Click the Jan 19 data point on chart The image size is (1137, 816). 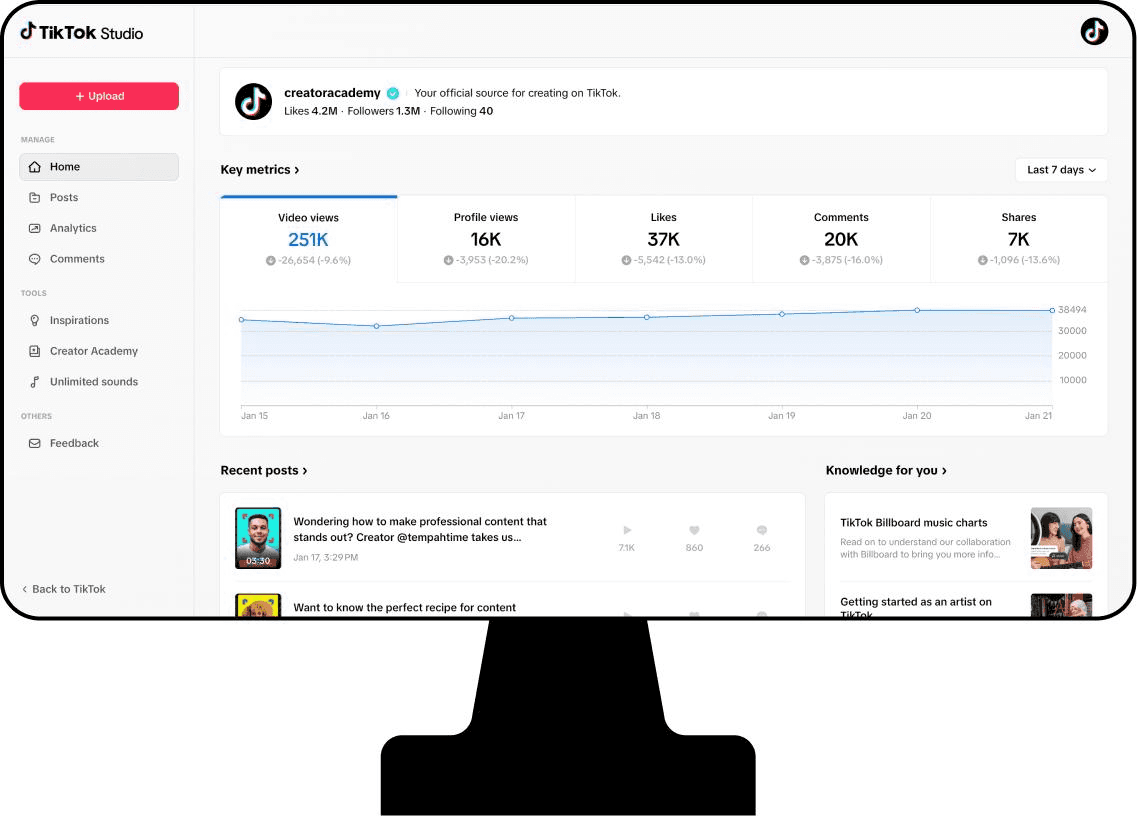782,314
